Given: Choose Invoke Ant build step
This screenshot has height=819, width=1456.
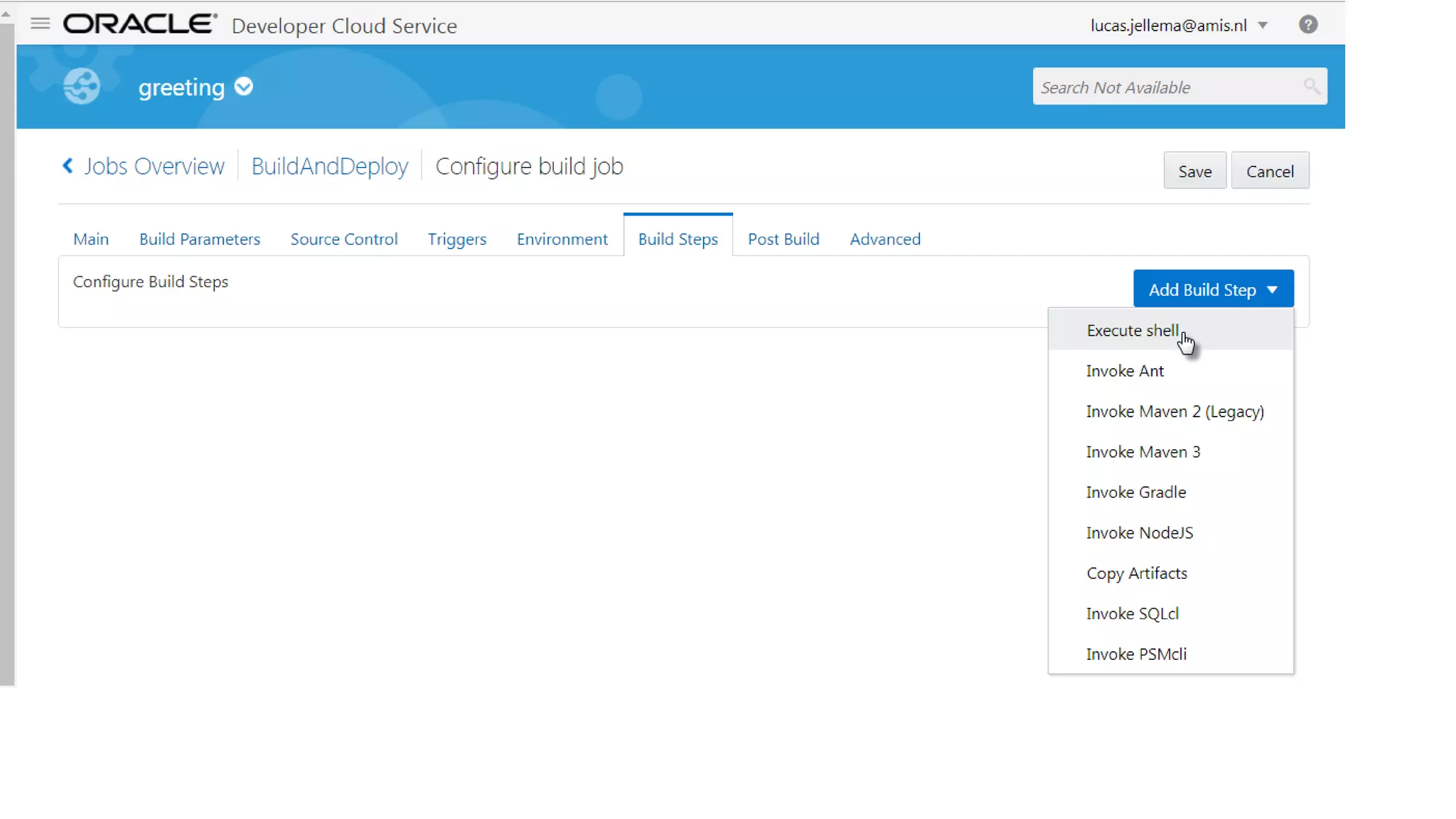Looking at the screenshot, I should point(1125,371).
